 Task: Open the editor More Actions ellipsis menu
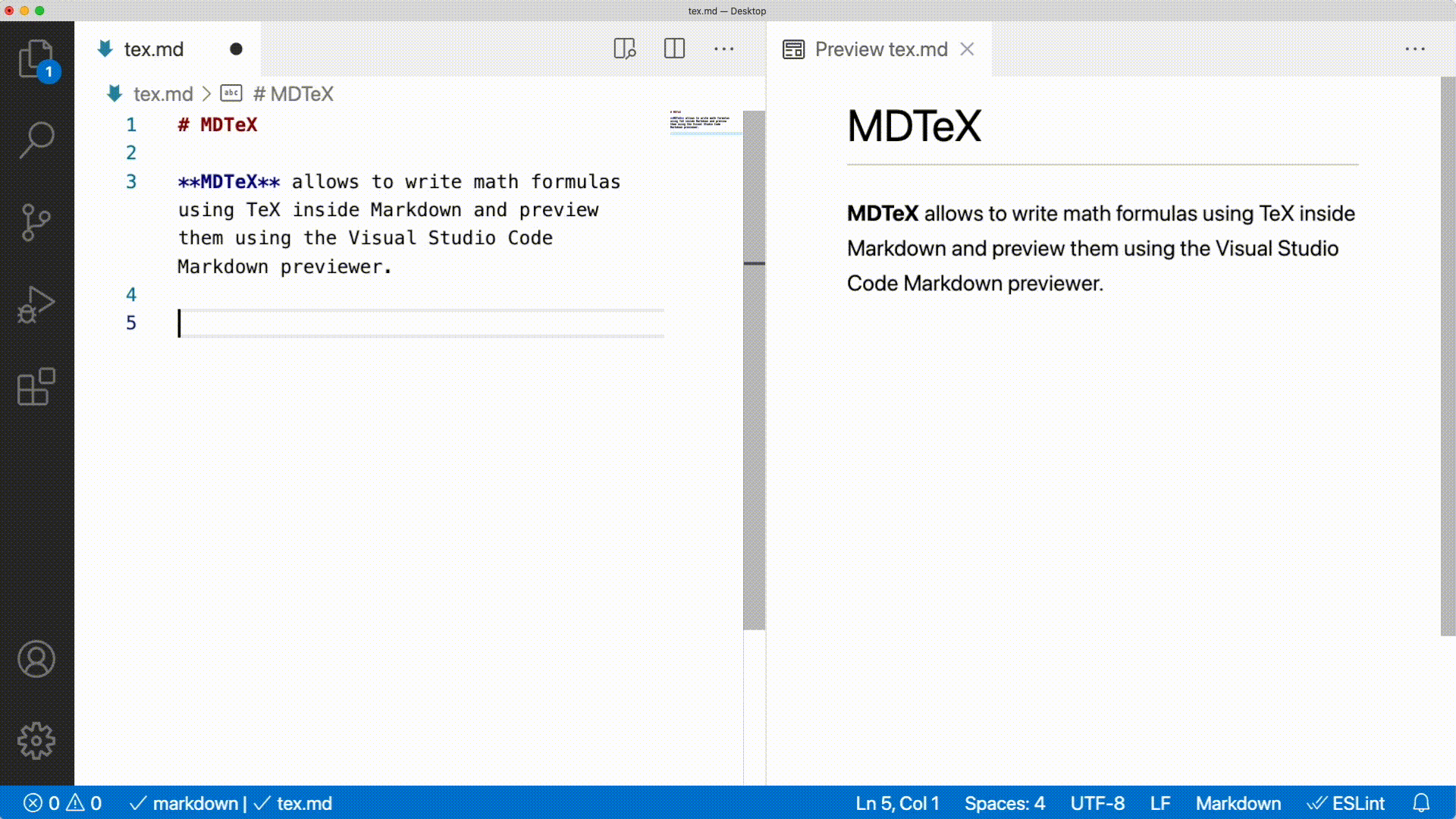pos(723,49)
